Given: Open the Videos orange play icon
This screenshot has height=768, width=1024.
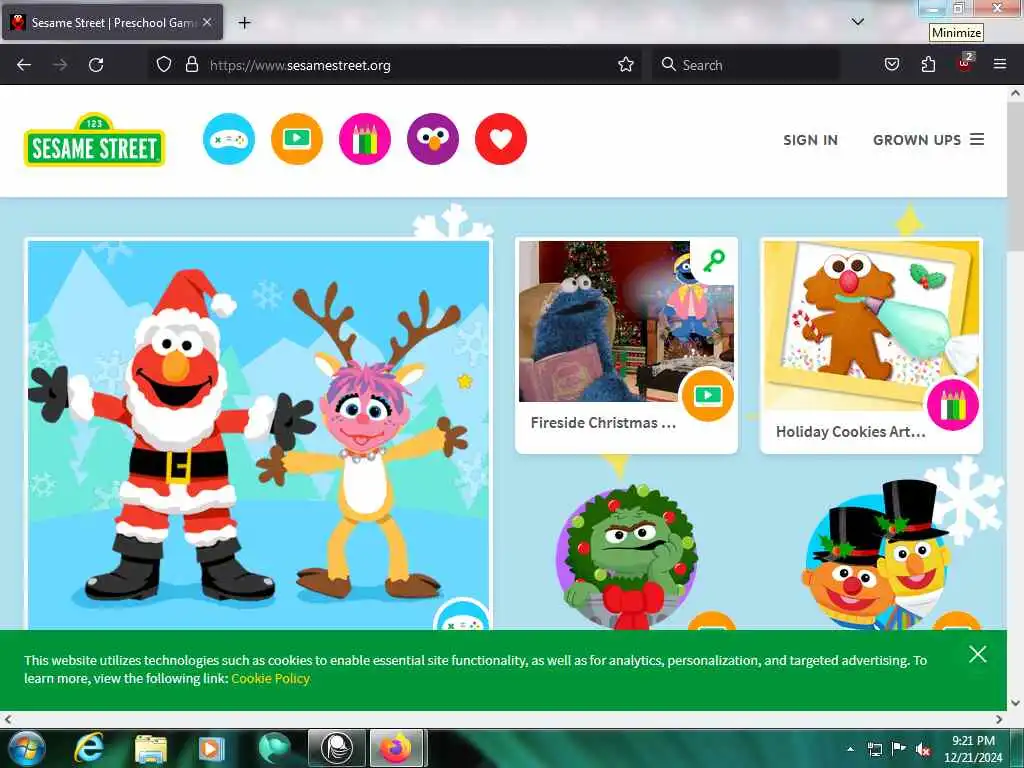Looking at the screenshot, I should [x=296, y=139].
